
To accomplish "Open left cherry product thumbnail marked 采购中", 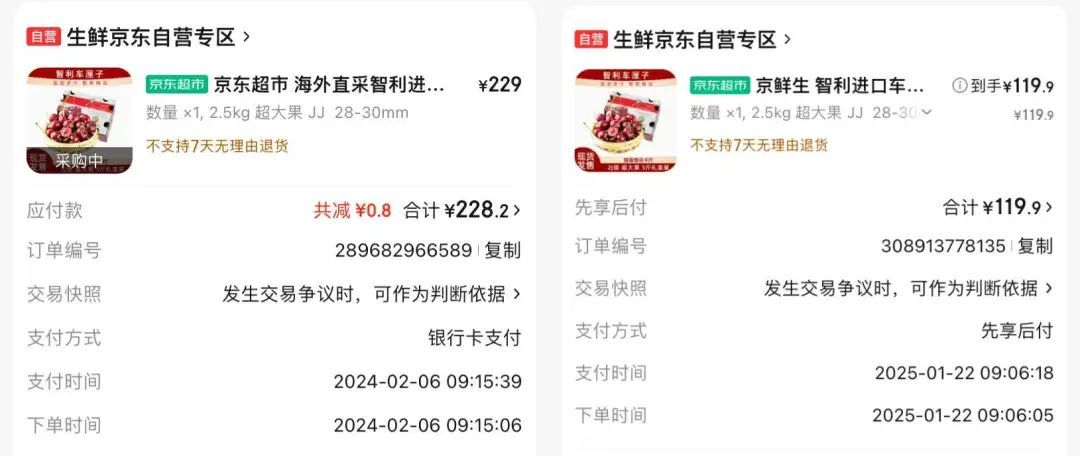I will coord(79,121).
